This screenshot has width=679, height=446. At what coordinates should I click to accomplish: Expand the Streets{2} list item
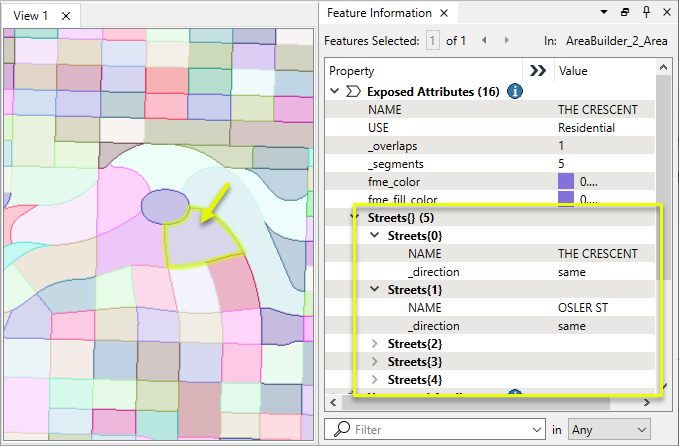(x=375, y=343)
